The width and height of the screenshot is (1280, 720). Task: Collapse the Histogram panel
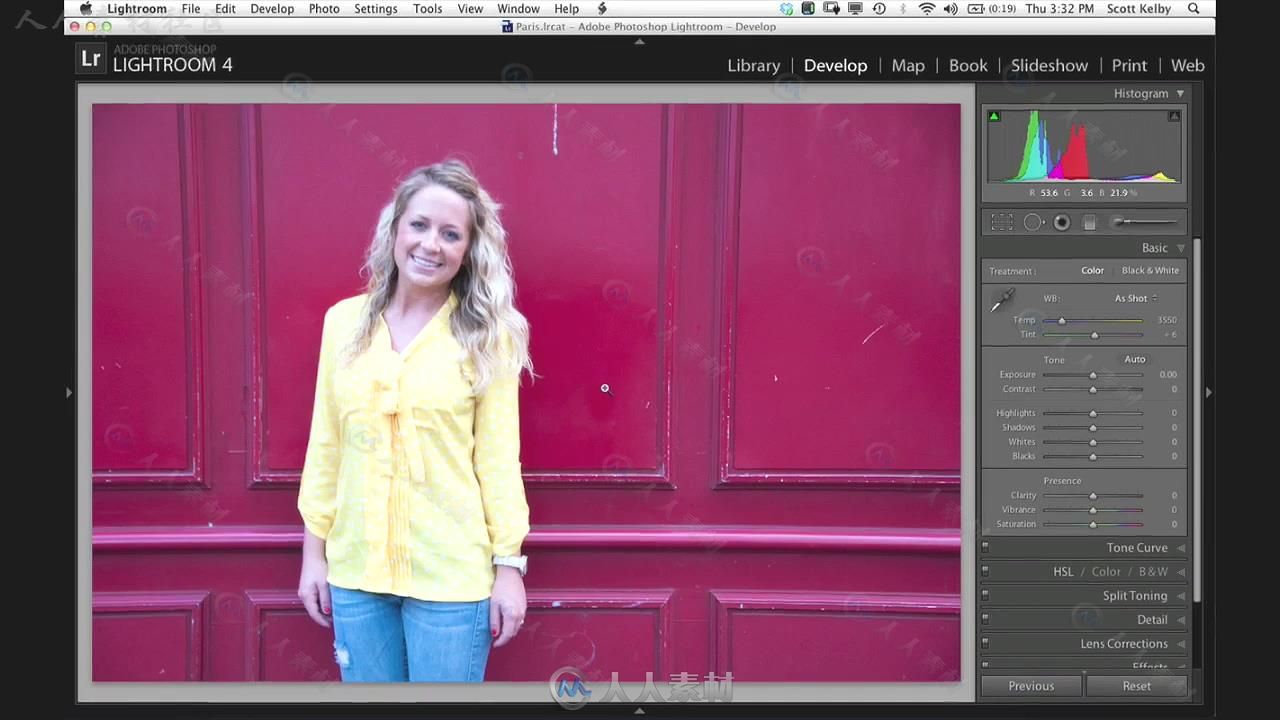[1180, 94]
